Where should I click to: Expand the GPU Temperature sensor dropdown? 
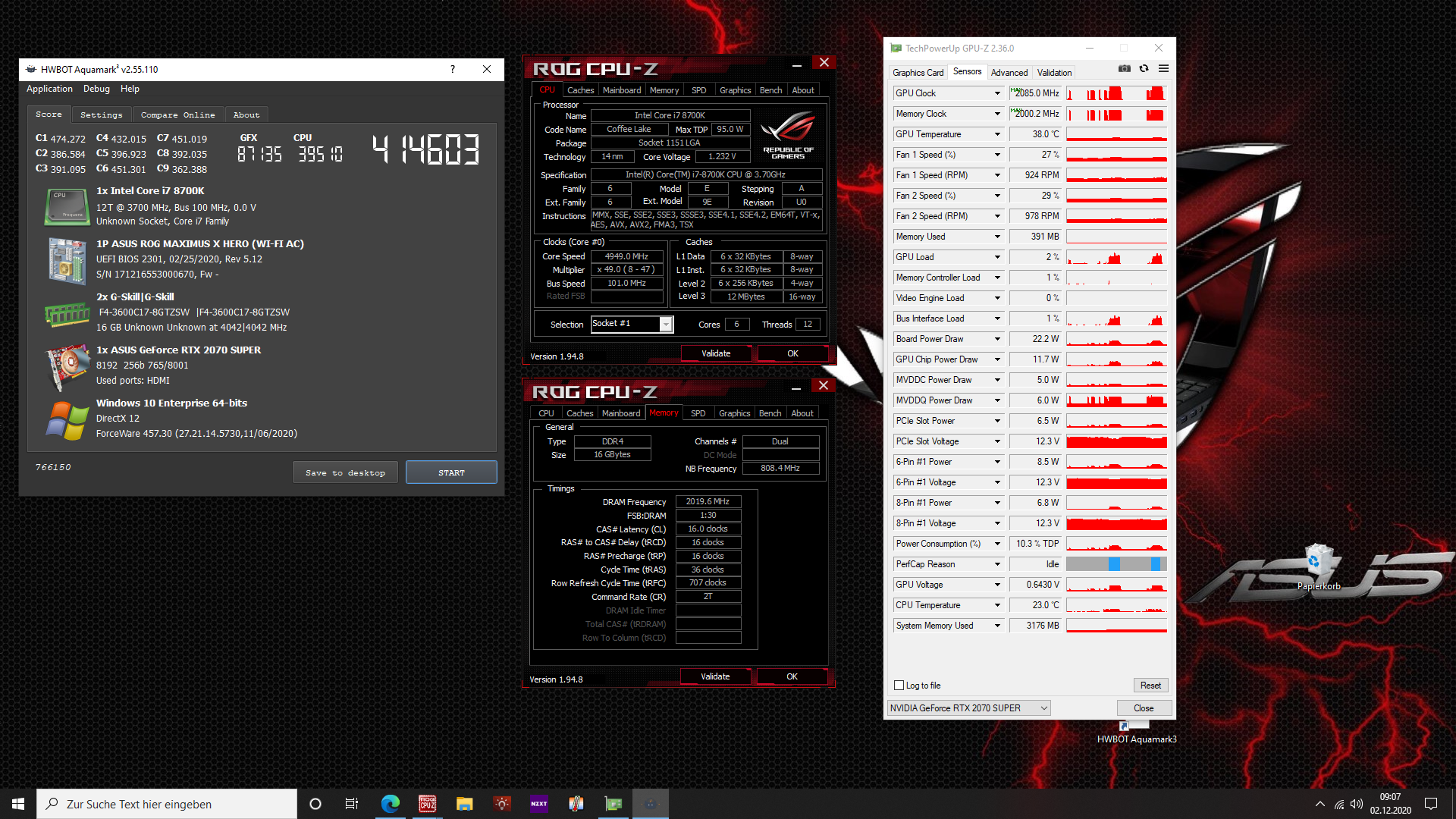tap(997, 134)
